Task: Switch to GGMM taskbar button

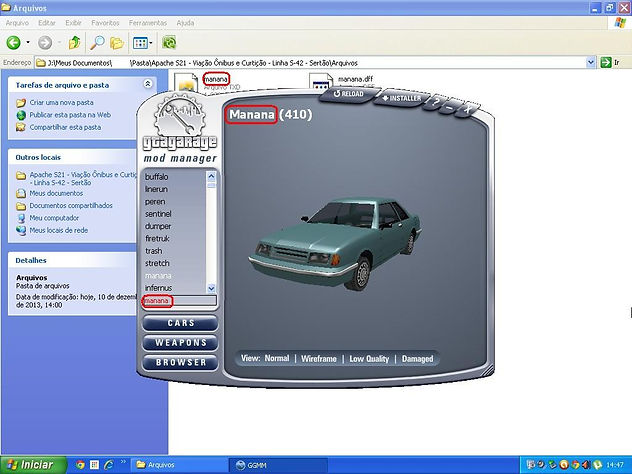Action: pyautogui.click(x=278, y=465)
